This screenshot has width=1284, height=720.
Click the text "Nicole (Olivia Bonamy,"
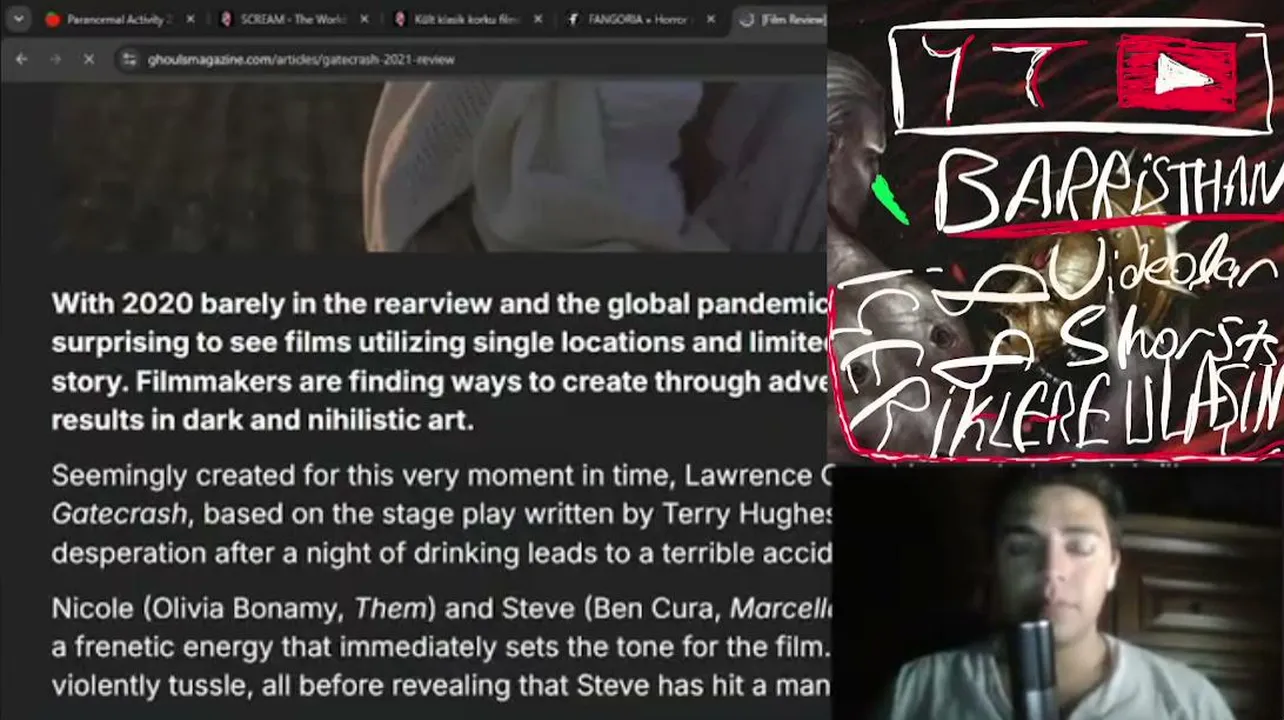tap(198, 608)
